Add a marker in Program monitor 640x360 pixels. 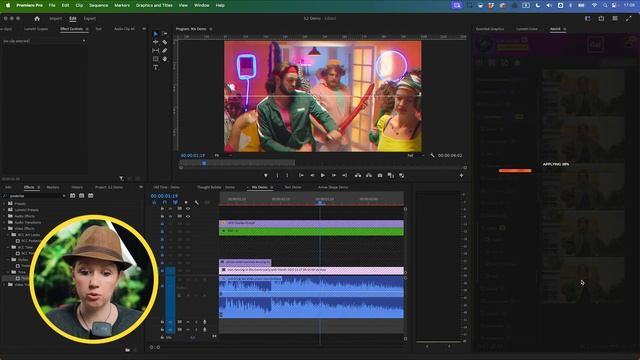266,175
